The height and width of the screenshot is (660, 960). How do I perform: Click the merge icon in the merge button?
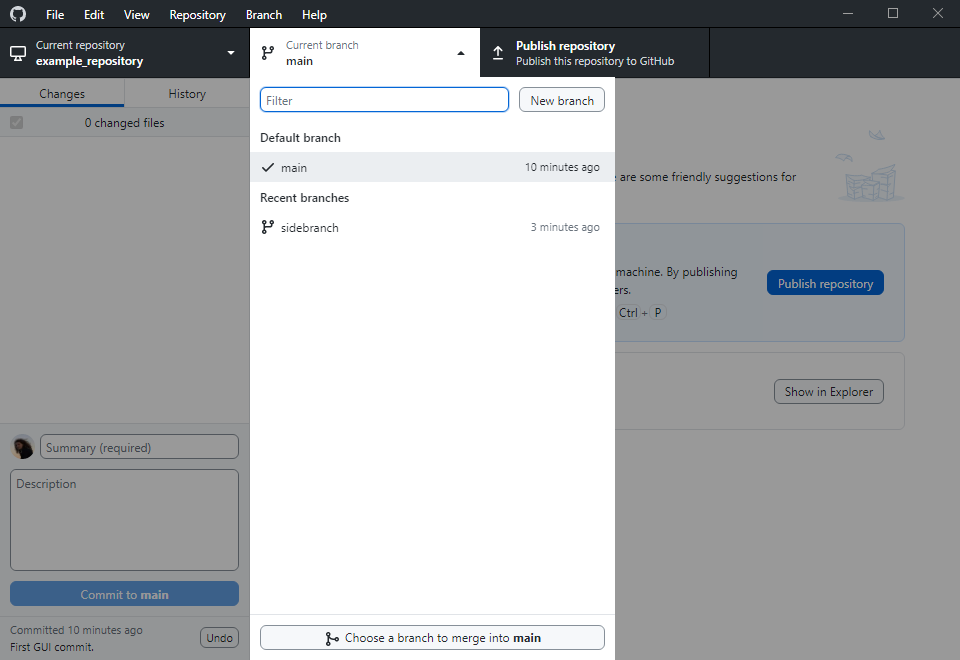pos(332,639)
